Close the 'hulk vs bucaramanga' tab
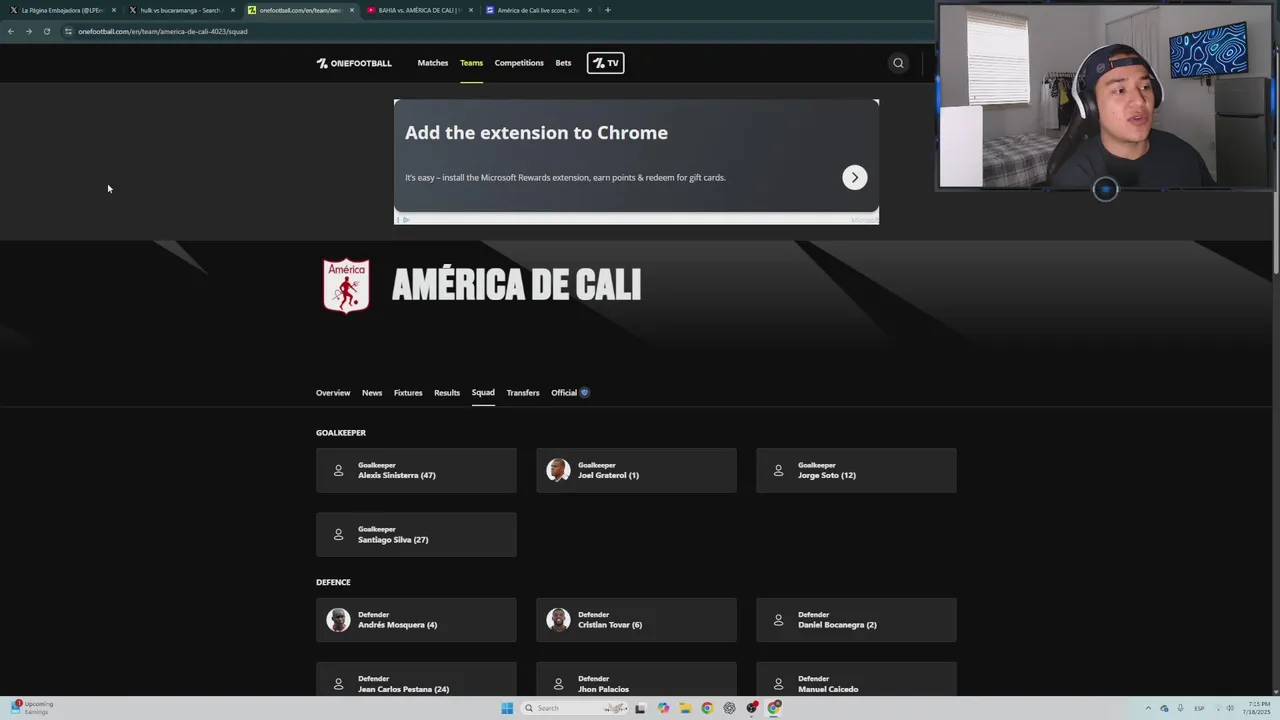This screenshot has width=1280, height=720. tap(232, 10)
